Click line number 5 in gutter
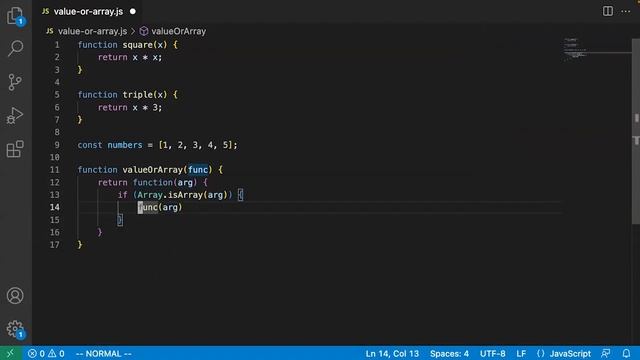 [x=57, y=95]
